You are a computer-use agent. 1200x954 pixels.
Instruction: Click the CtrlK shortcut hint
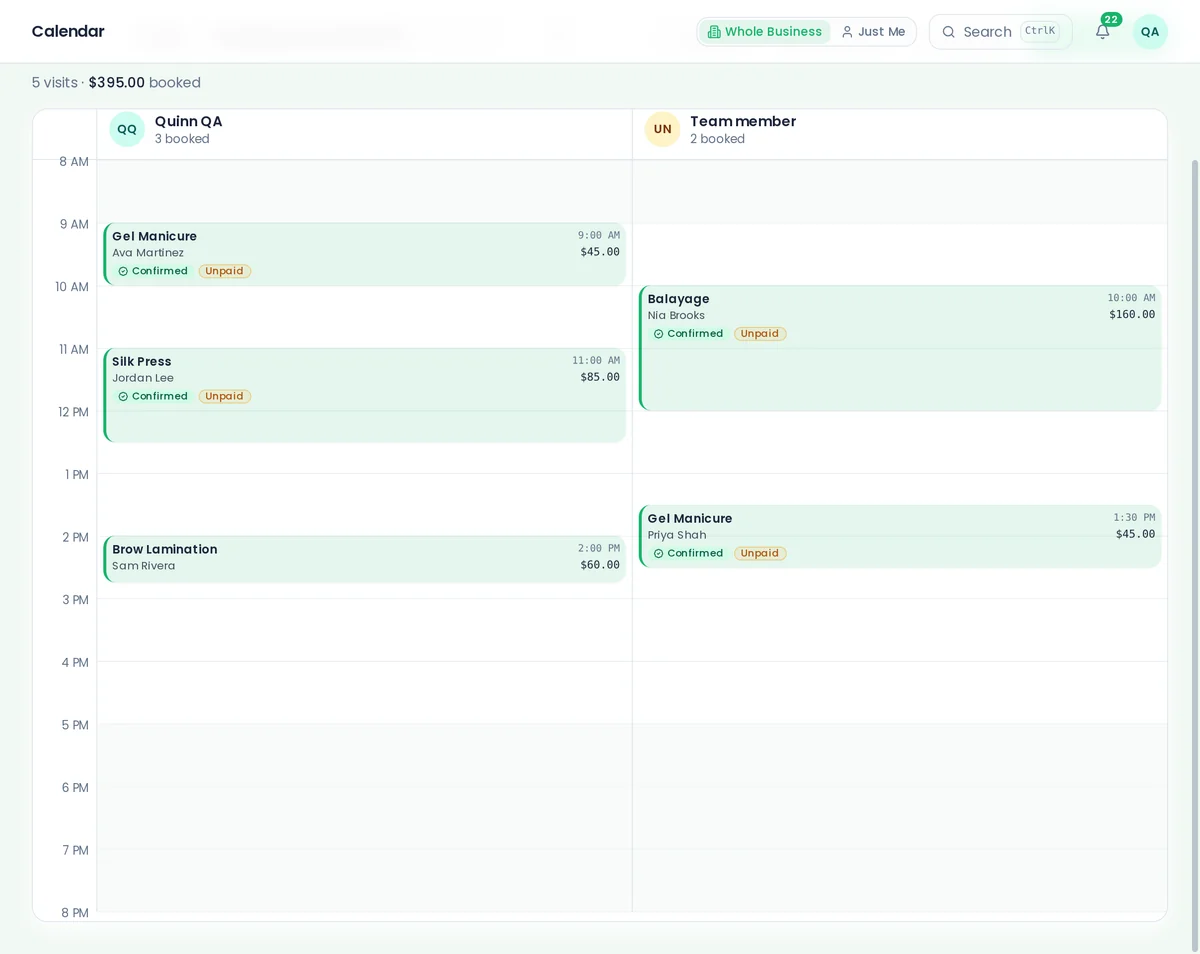(1040, 31)
